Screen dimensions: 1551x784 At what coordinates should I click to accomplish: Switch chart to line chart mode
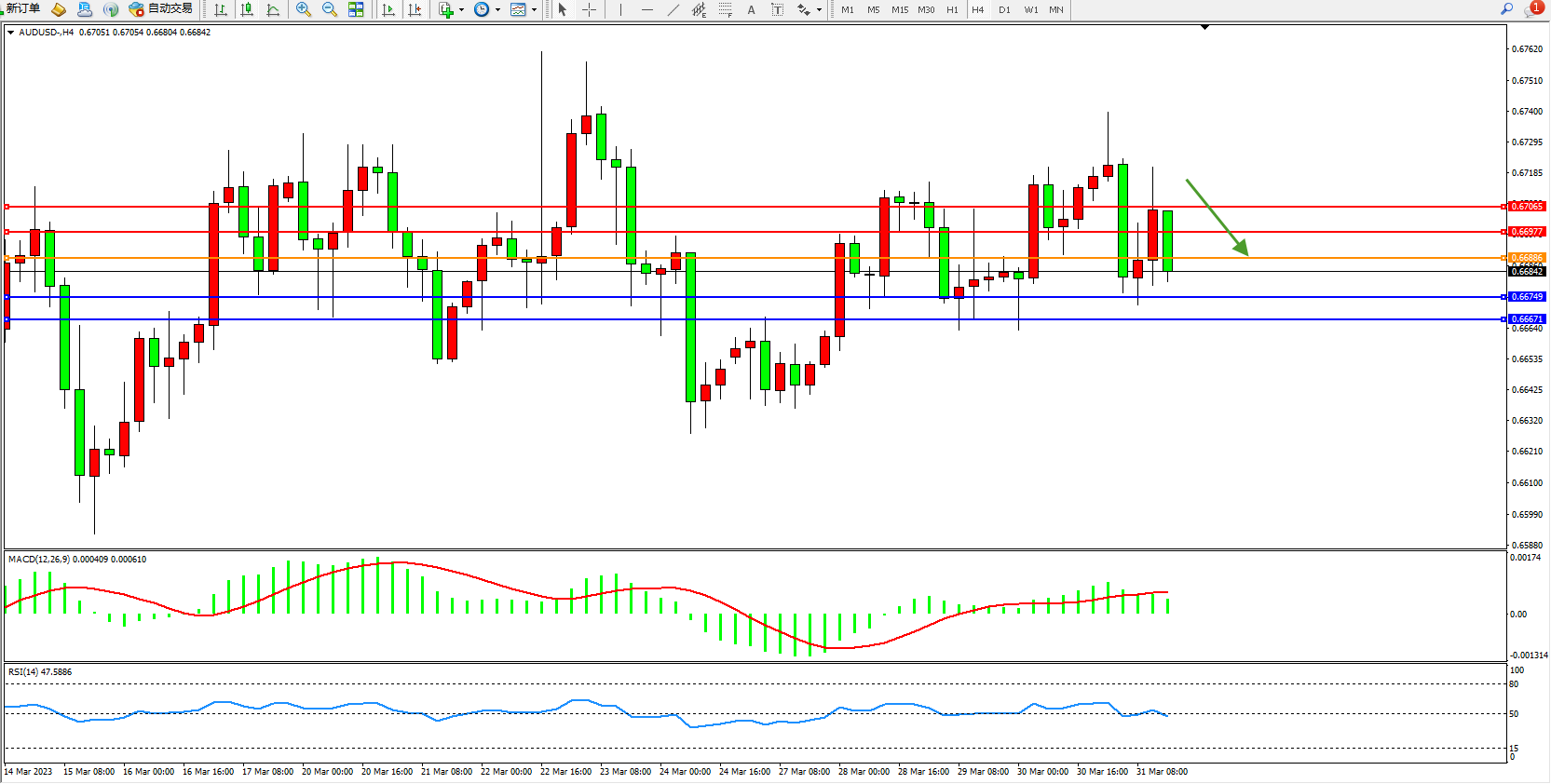273,9
